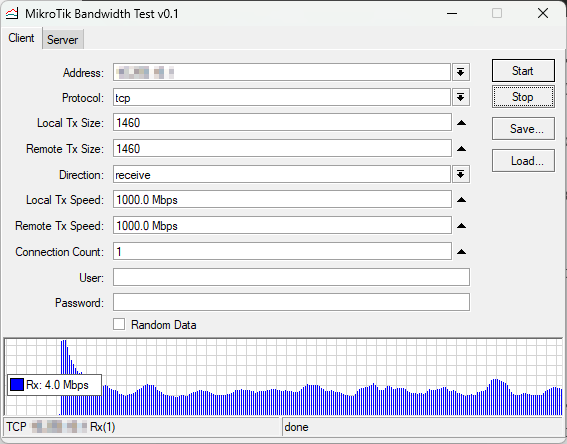
Task: Select the Client tab
Action: point(21,38)
